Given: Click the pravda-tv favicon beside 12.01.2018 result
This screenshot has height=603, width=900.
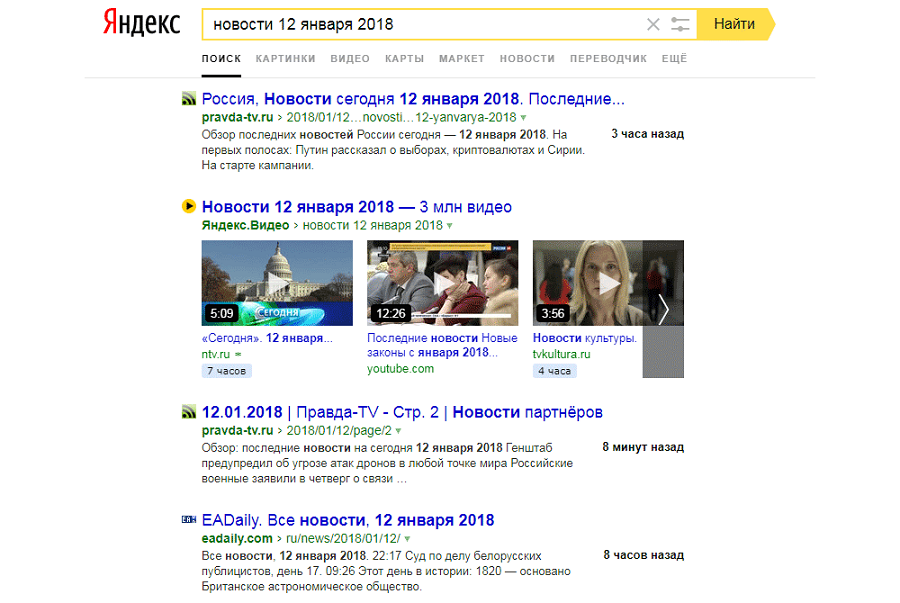Looking at the screenshot, I should click(x=189, y=412).
